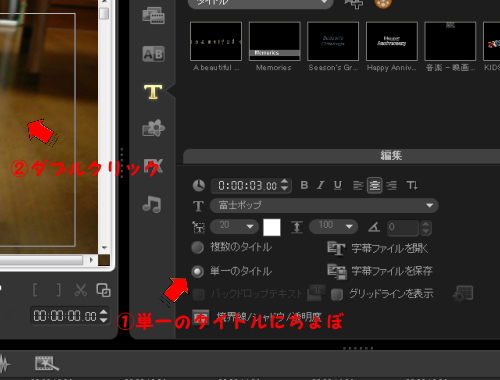Select the Season's Gr.. title thumbnail
Viewport: 500px width, 380px height.
point(333,41)
